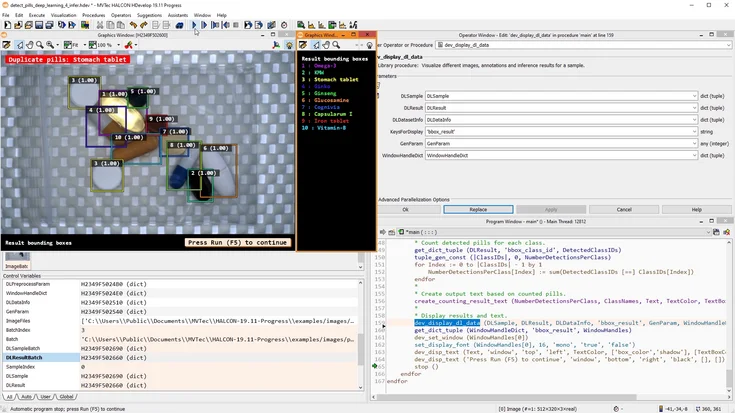Click the Run program play icon
The height and width of the screenshot is (413, 735).
tap(194, 25)
